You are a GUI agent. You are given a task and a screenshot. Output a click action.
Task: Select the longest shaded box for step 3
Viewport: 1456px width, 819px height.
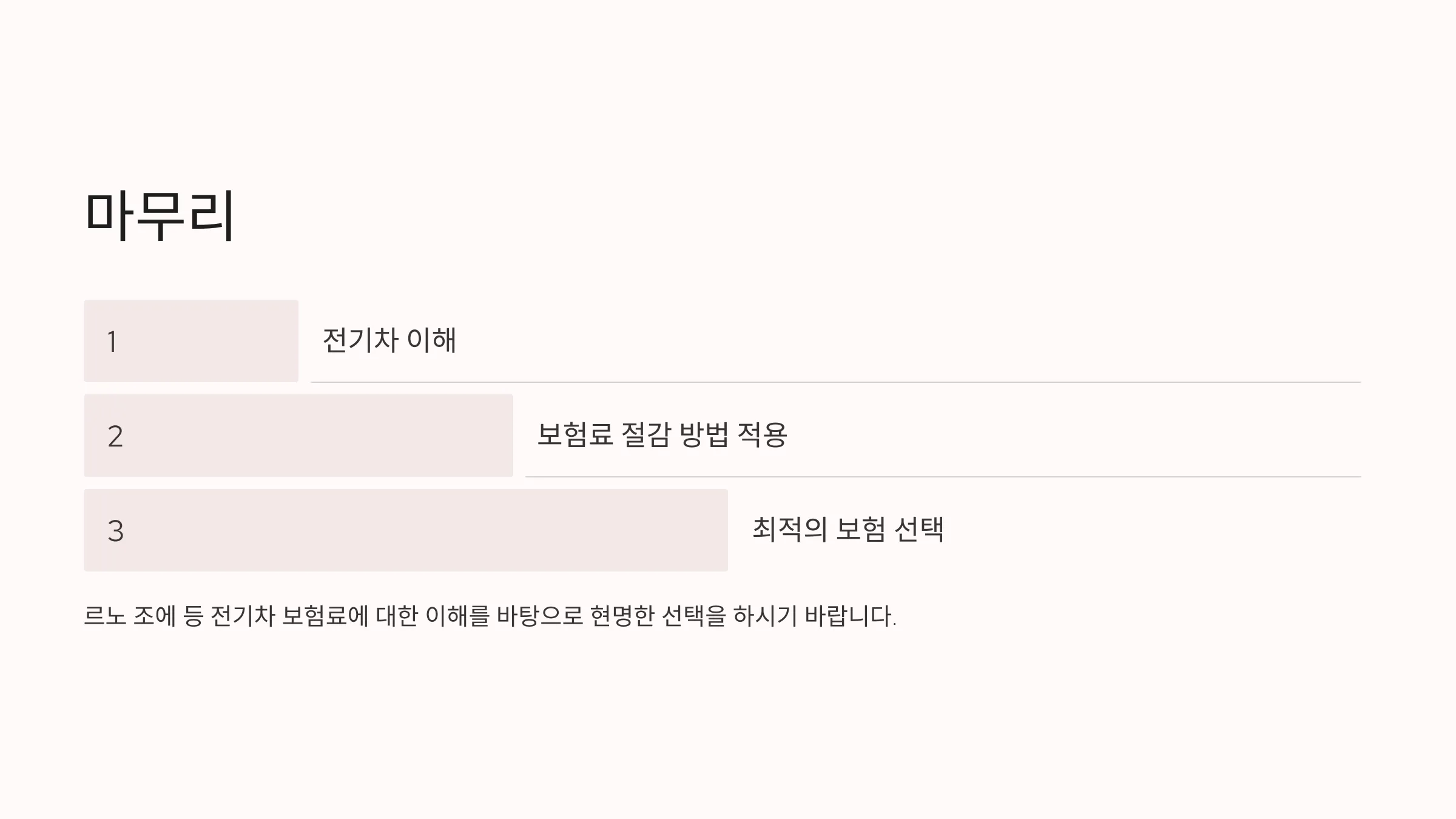click(x=406, y=530)
